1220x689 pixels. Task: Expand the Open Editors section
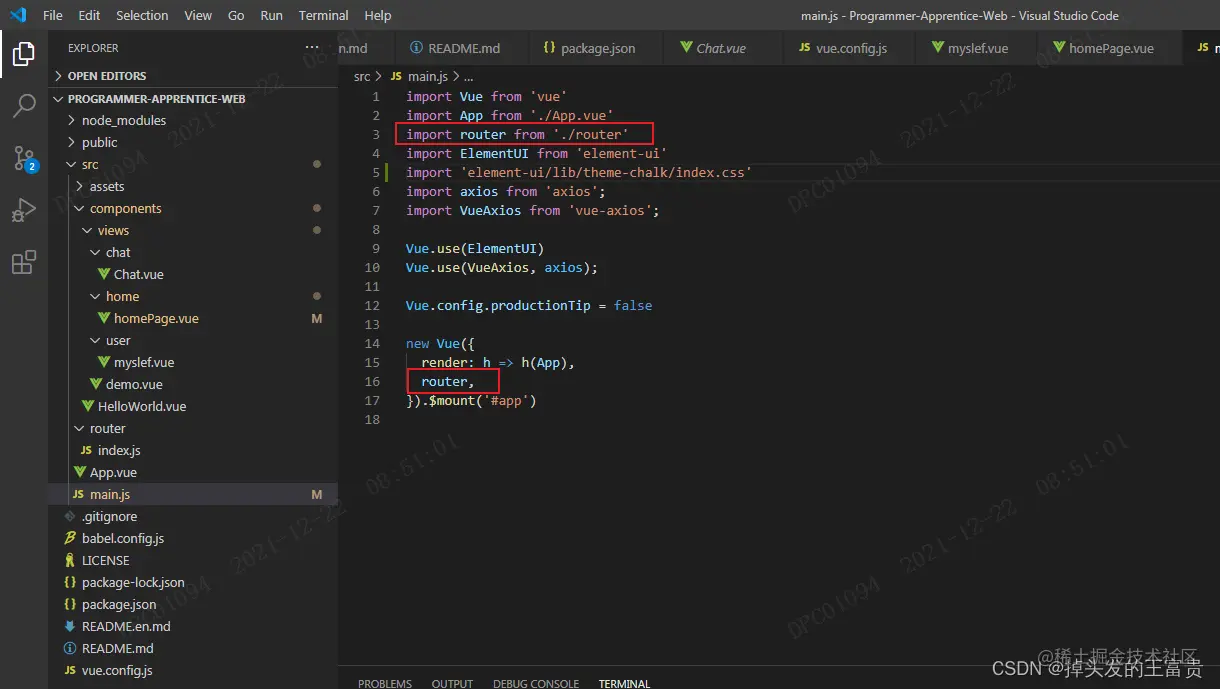(193, 76)
